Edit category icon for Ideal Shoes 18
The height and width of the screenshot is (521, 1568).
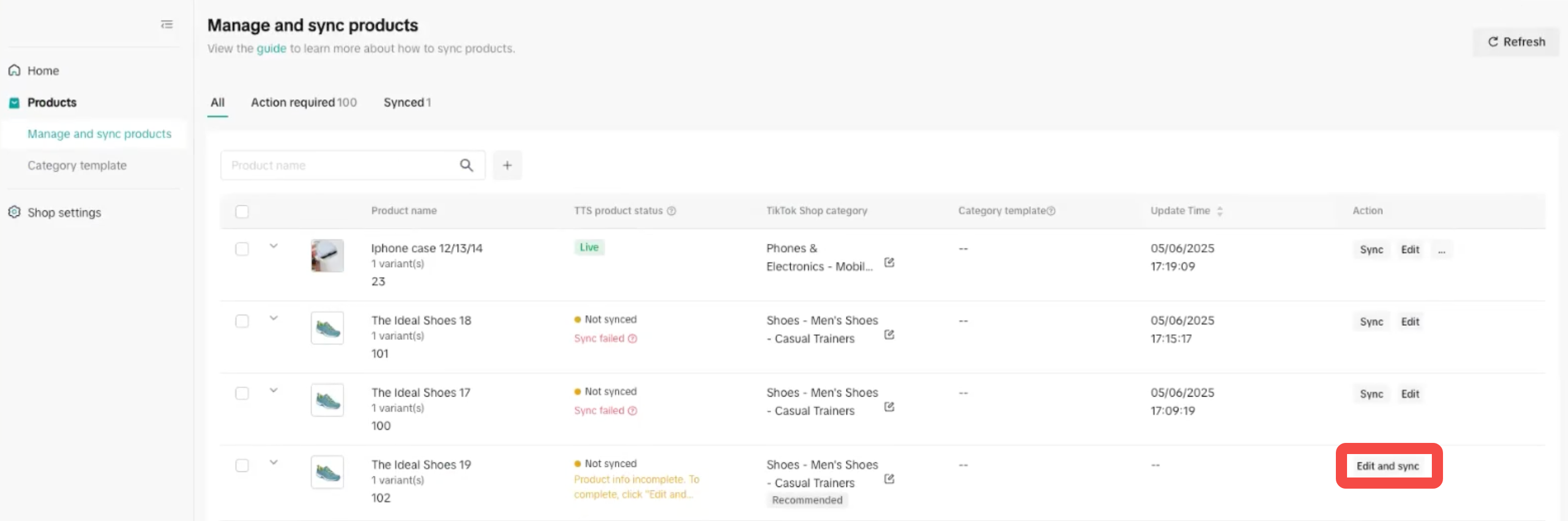[x=889, y=334]
